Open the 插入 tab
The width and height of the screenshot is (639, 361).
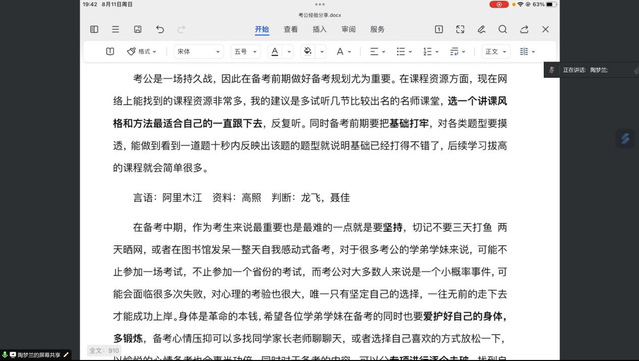(x=320, y=29)
